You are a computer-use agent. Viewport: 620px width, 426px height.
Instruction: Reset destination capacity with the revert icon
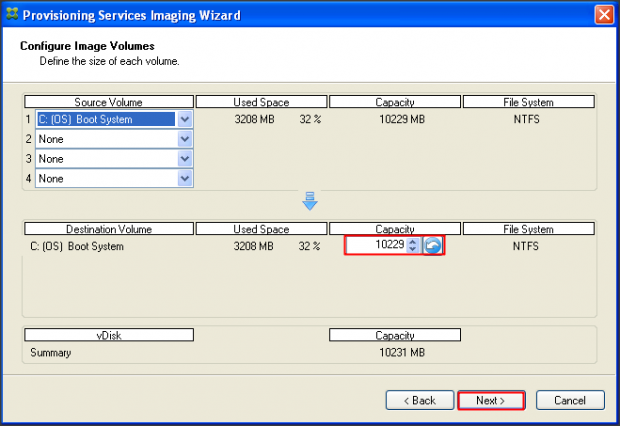coord(433,245)
